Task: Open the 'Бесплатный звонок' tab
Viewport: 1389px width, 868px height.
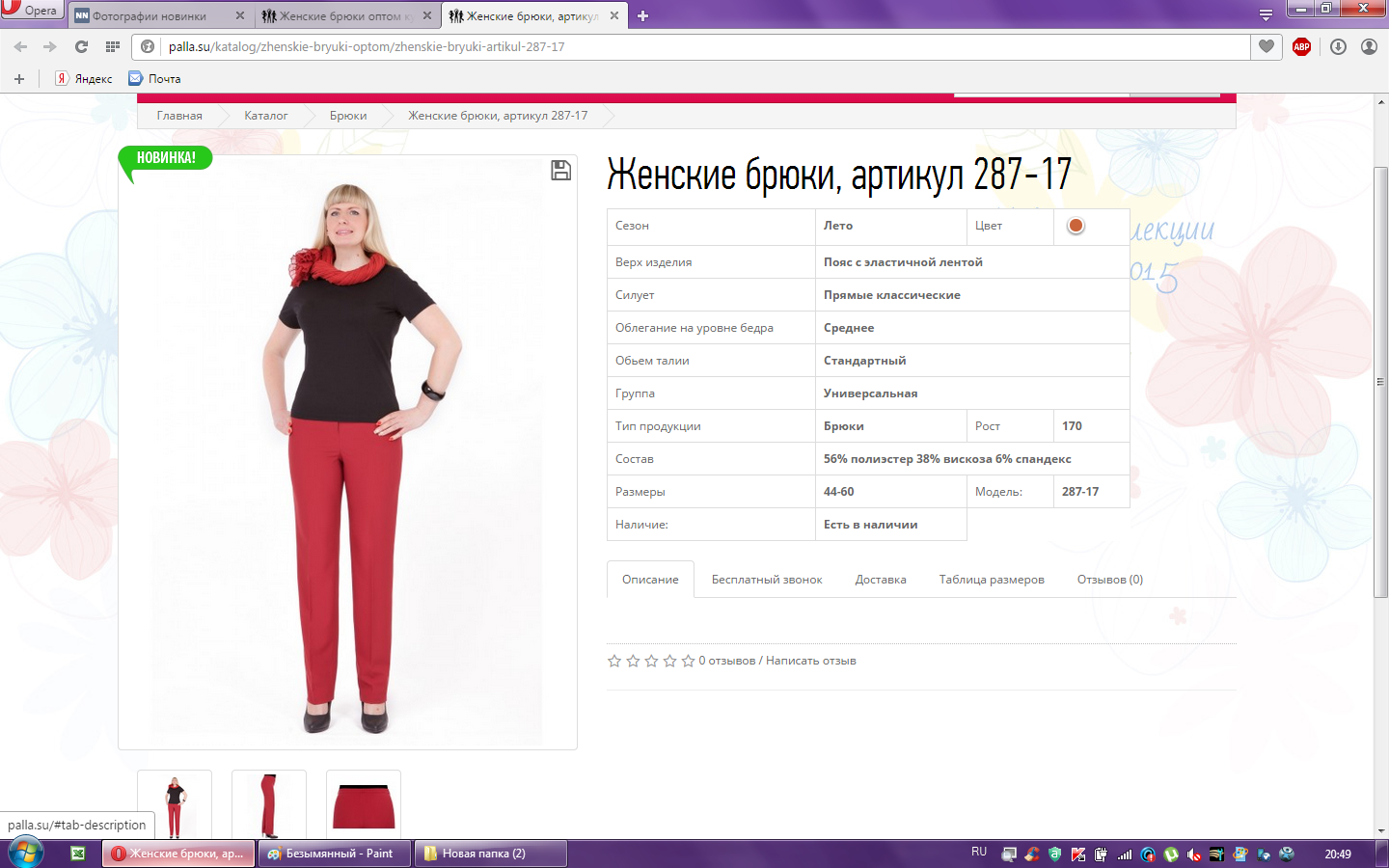Action: (767, 580)
